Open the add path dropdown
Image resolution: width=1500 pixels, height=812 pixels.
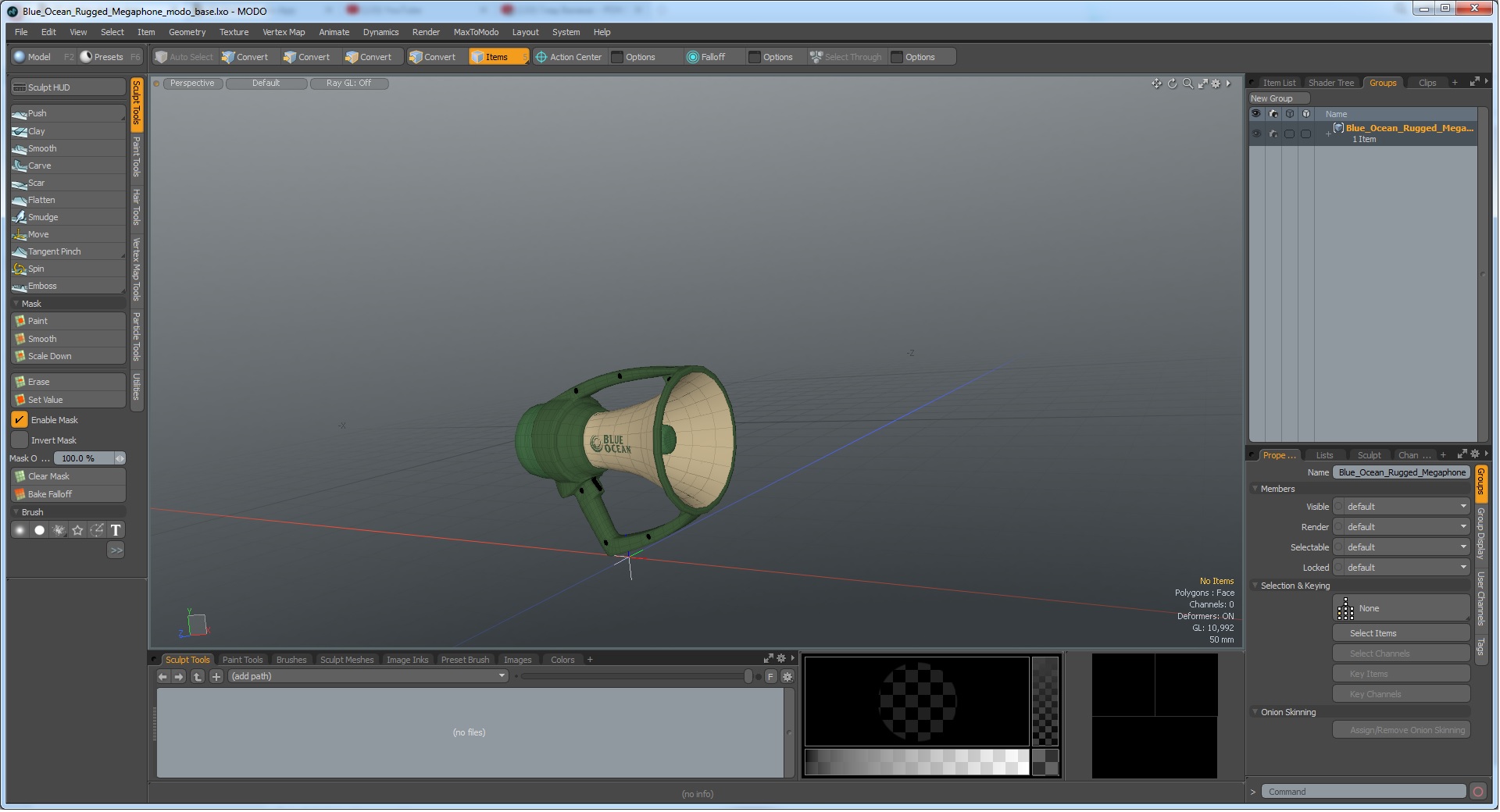369,677
